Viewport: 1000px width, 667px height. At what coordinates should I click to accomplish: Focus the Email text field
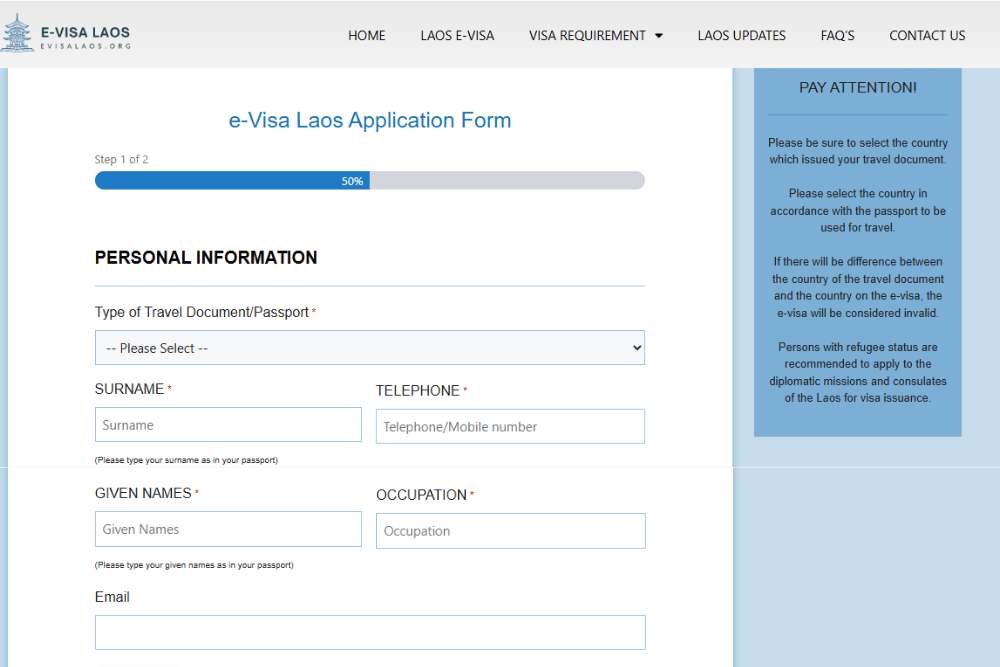click(x=370, y=632)
